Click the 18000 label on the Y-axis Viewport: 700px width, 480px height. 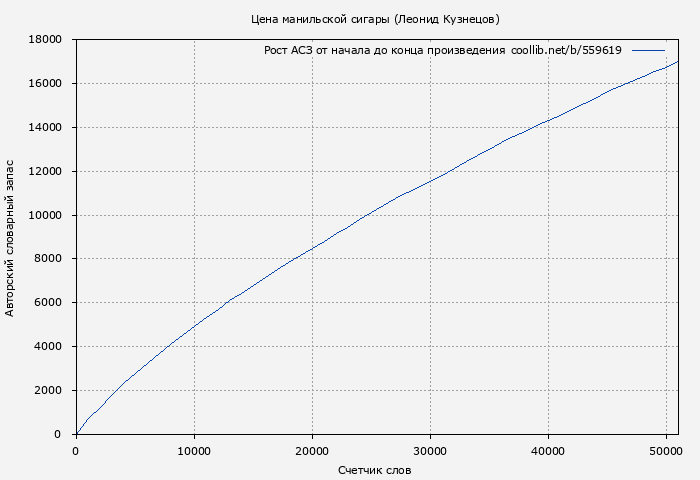(x=46, y=40)
